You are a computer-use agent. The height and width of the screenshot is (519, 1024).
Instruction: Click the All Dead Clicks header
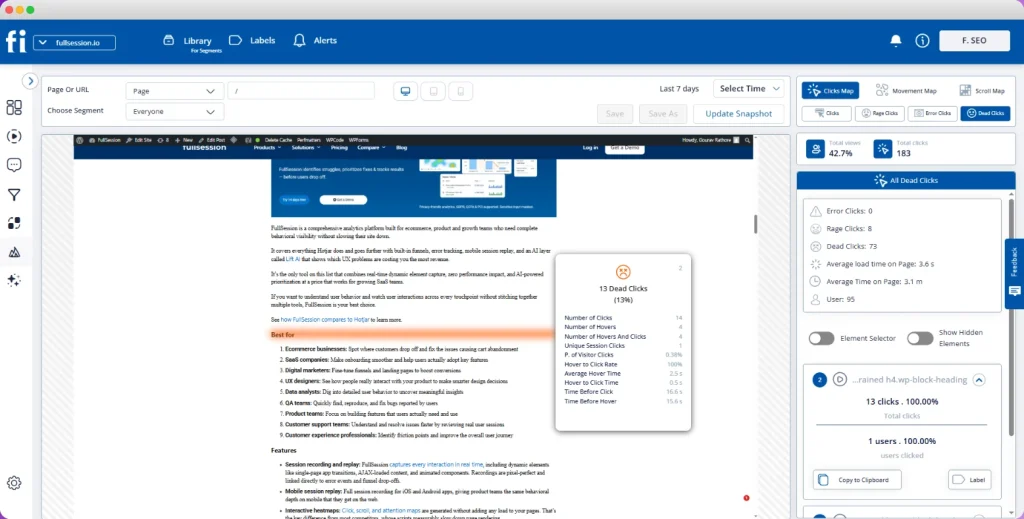click(x=906, y=181)
